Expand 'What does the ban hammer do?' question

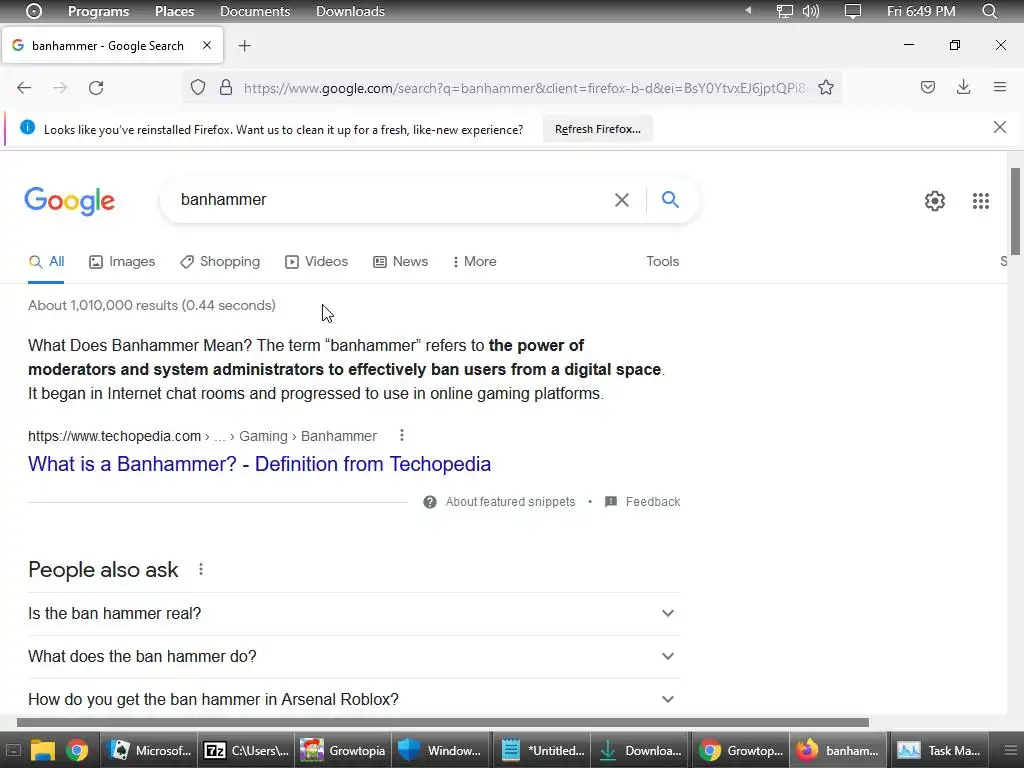tap(354, 656)
